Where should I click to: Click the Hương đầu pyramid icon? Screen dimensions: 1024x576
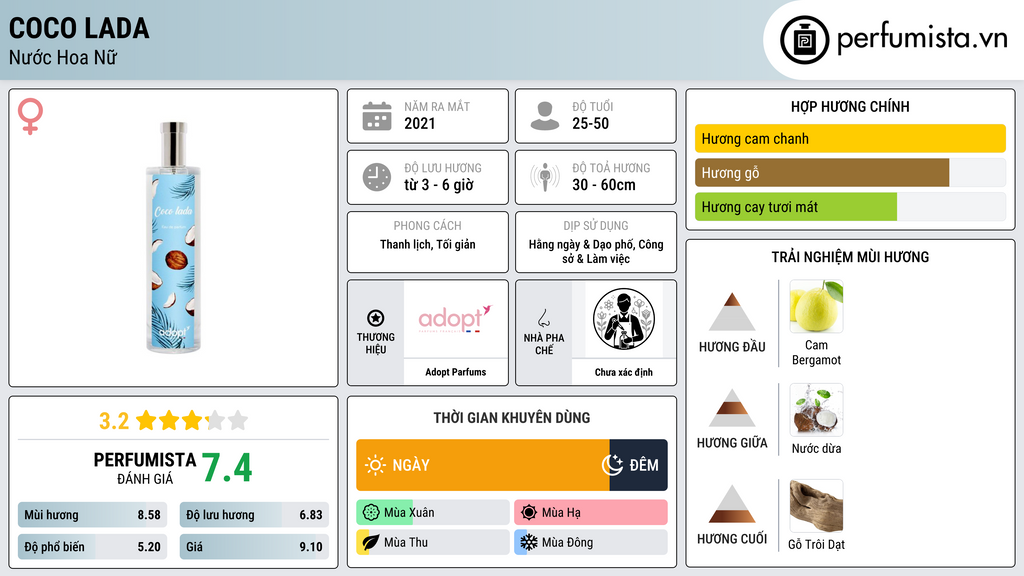(732, 312)
